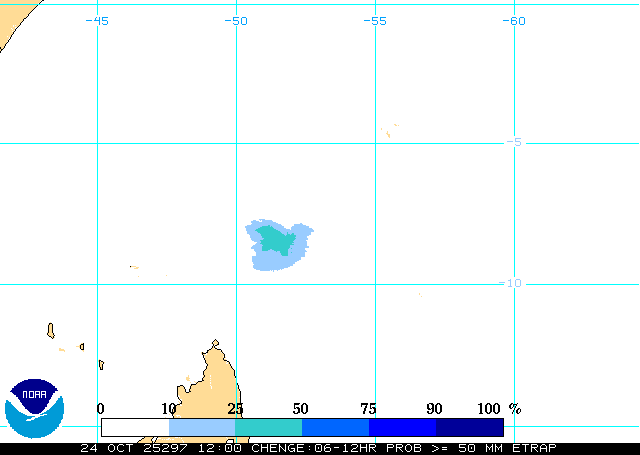This screenshot has height=455, width=640.
Task: Select the blue 50-75 legend swatch
Action: point(335,427)
